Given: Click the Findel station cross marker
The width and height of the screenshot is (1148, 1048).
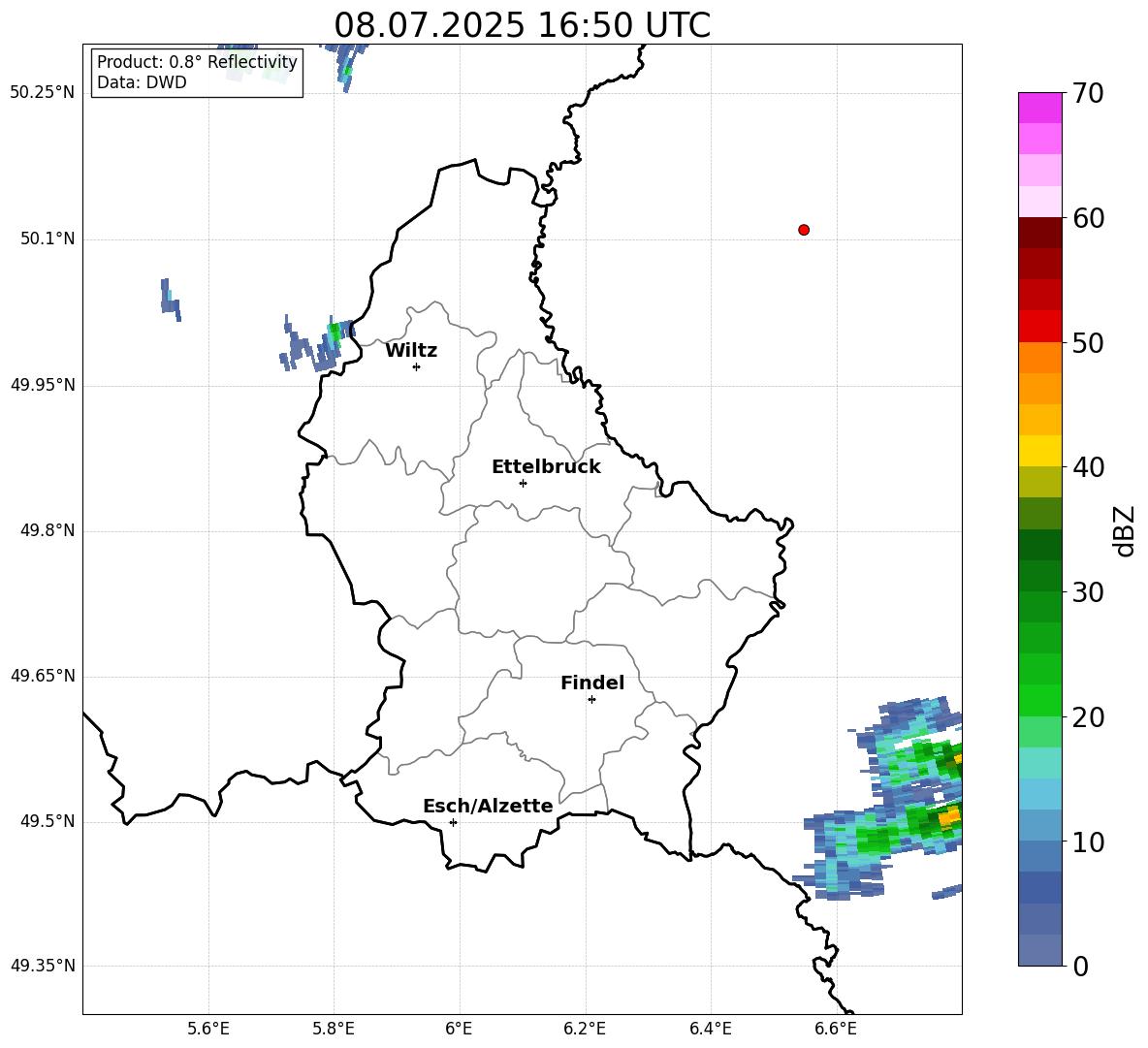Looking at the screenshot, I should (591, 699).
